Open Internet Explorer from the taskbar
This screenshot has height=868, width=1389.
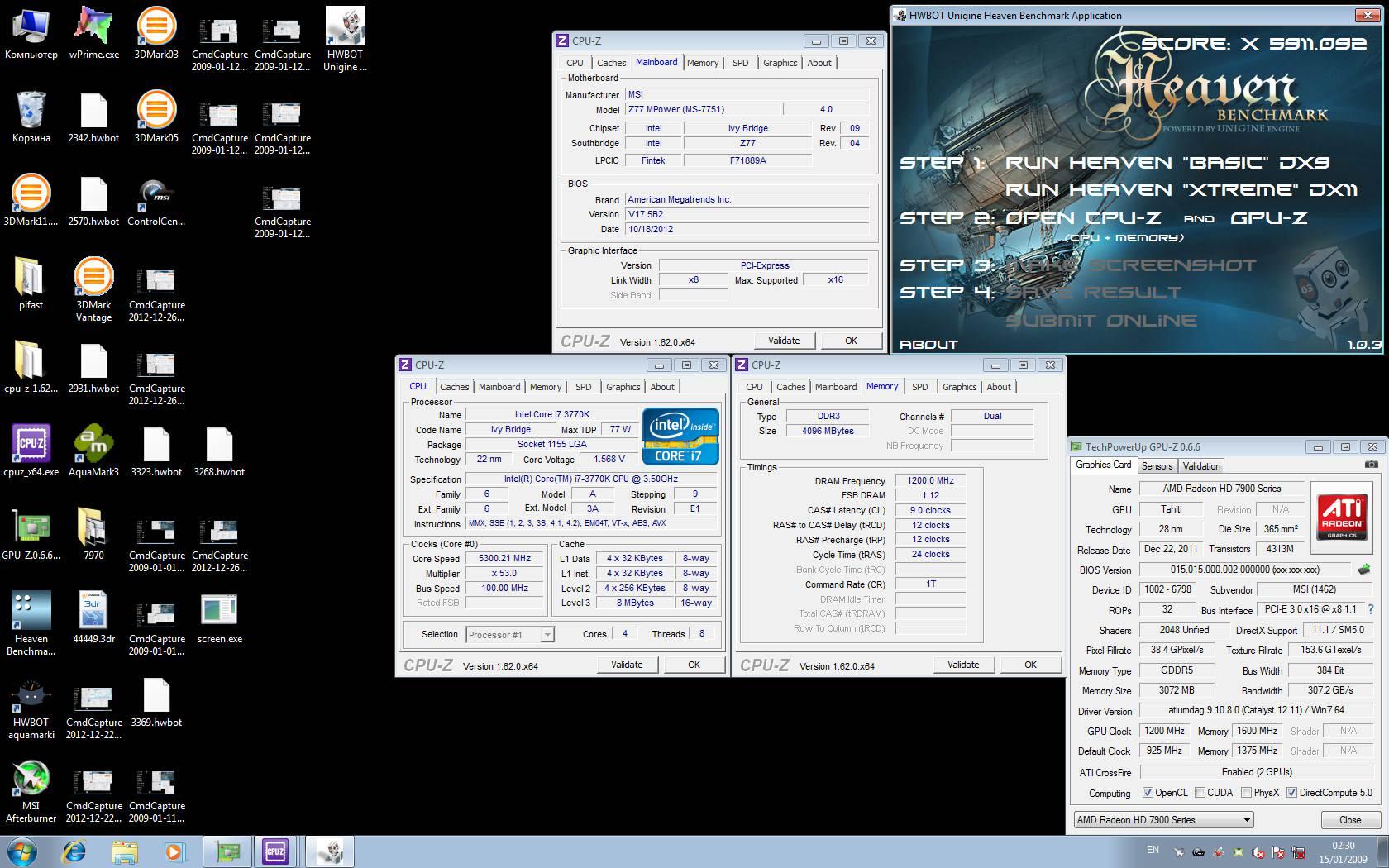74,851
